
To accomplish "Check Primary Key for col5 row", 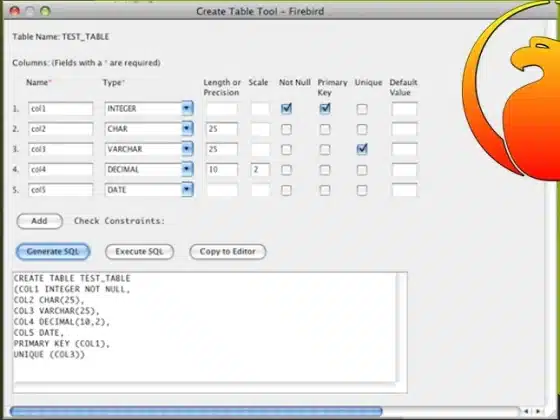I will 325,190.
